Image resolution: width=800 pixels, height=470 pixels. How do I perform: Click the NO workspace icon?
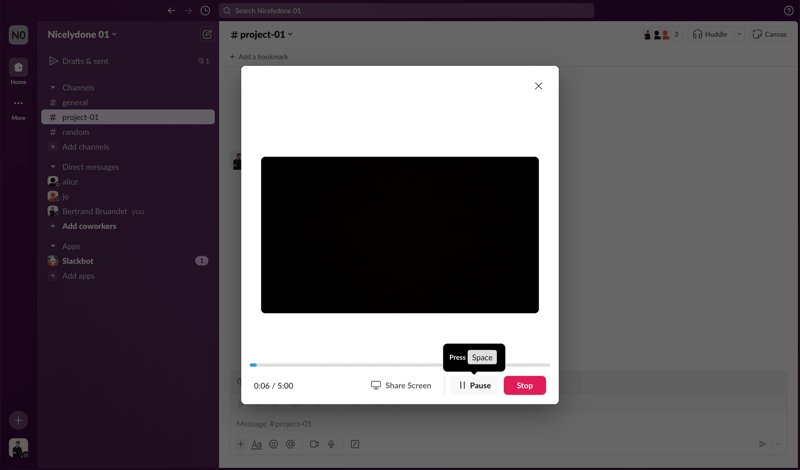tap(18, 35)
